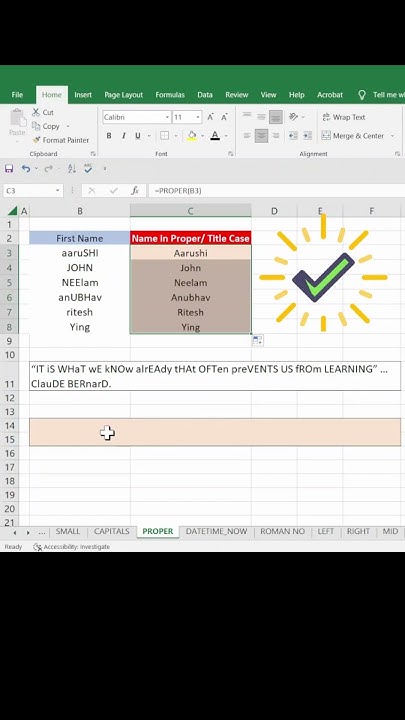Image resolution: width=405 pixels, height=720 pixels.
Task: Open the Font Color dropdown arrow
Action: pyautogui.click(x=225, y=136)
